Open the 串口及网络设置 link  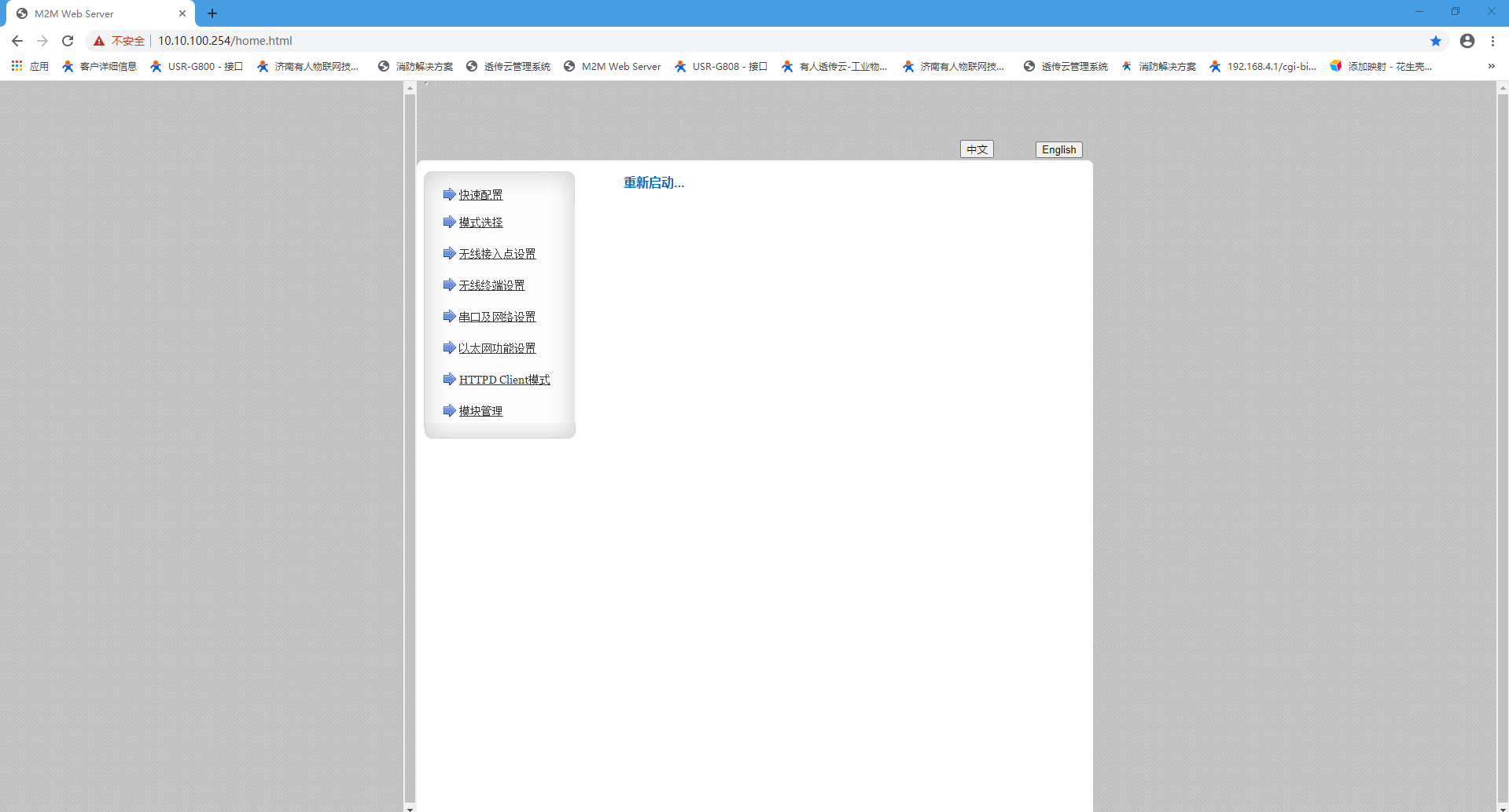point(497,317)
